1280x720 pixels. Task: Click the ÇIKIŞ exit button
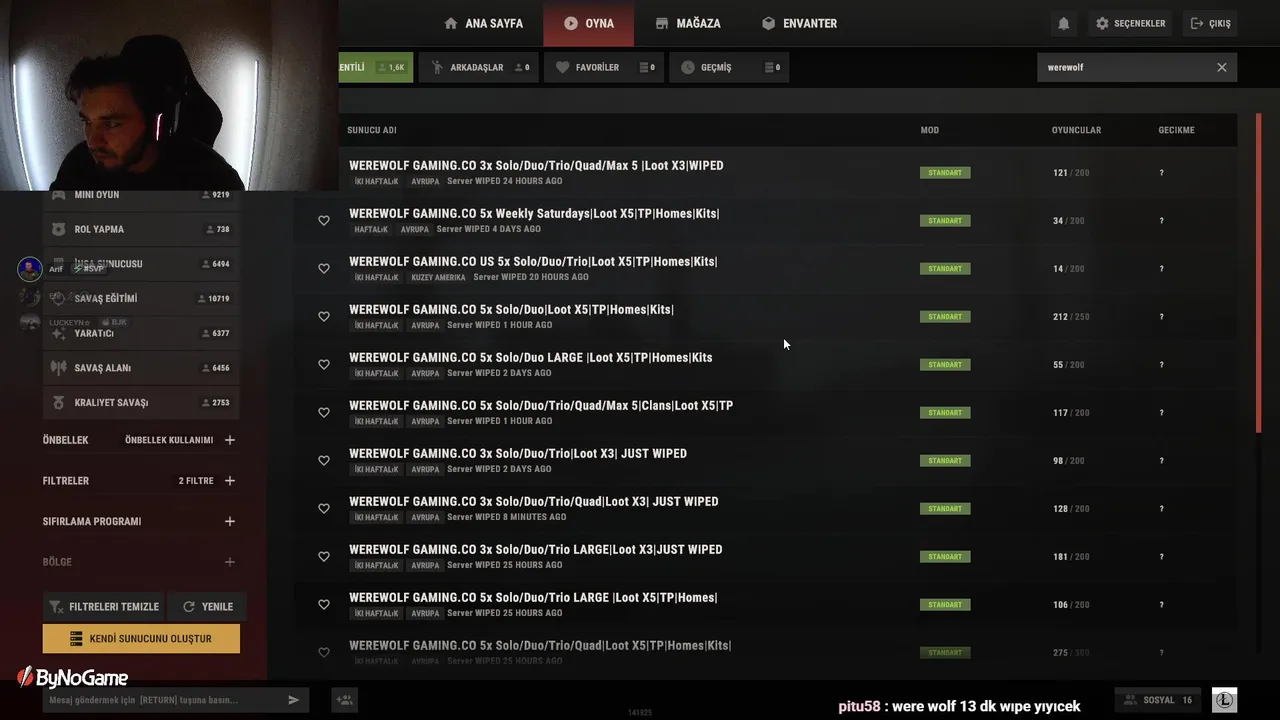pos(1211,23)
